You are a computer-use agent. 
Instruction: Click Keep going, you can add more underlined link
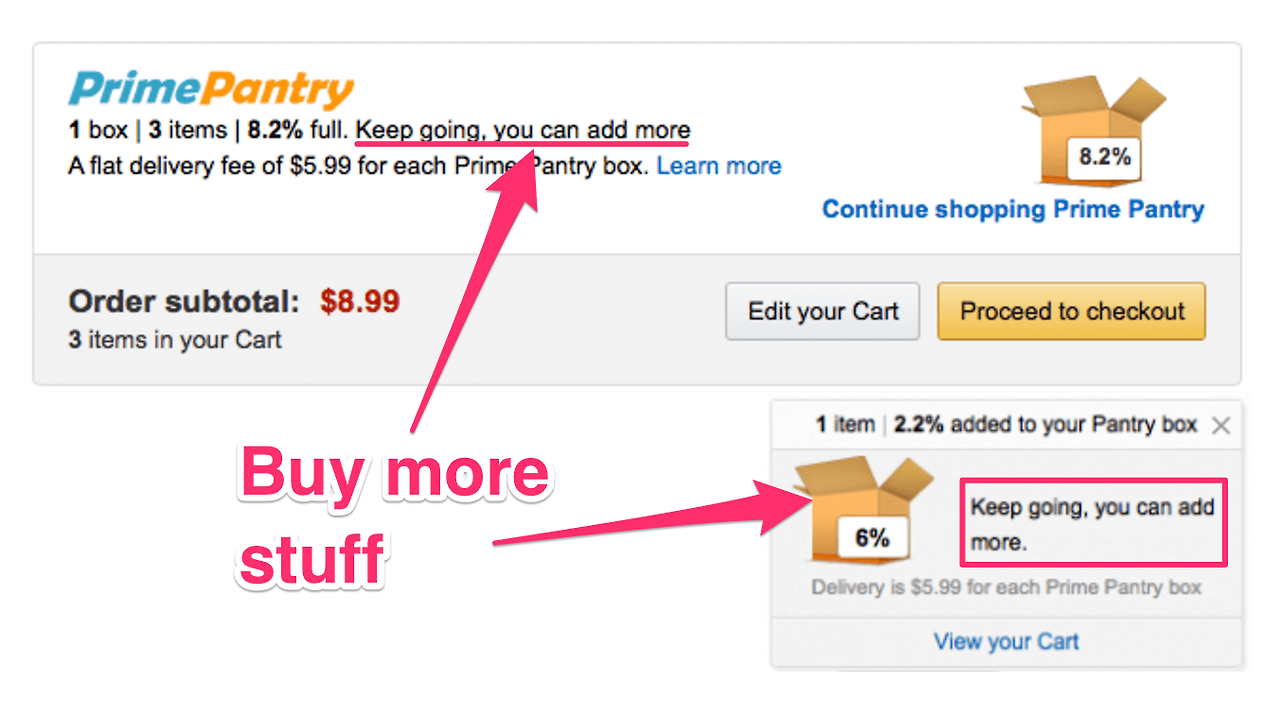(524, 130)
